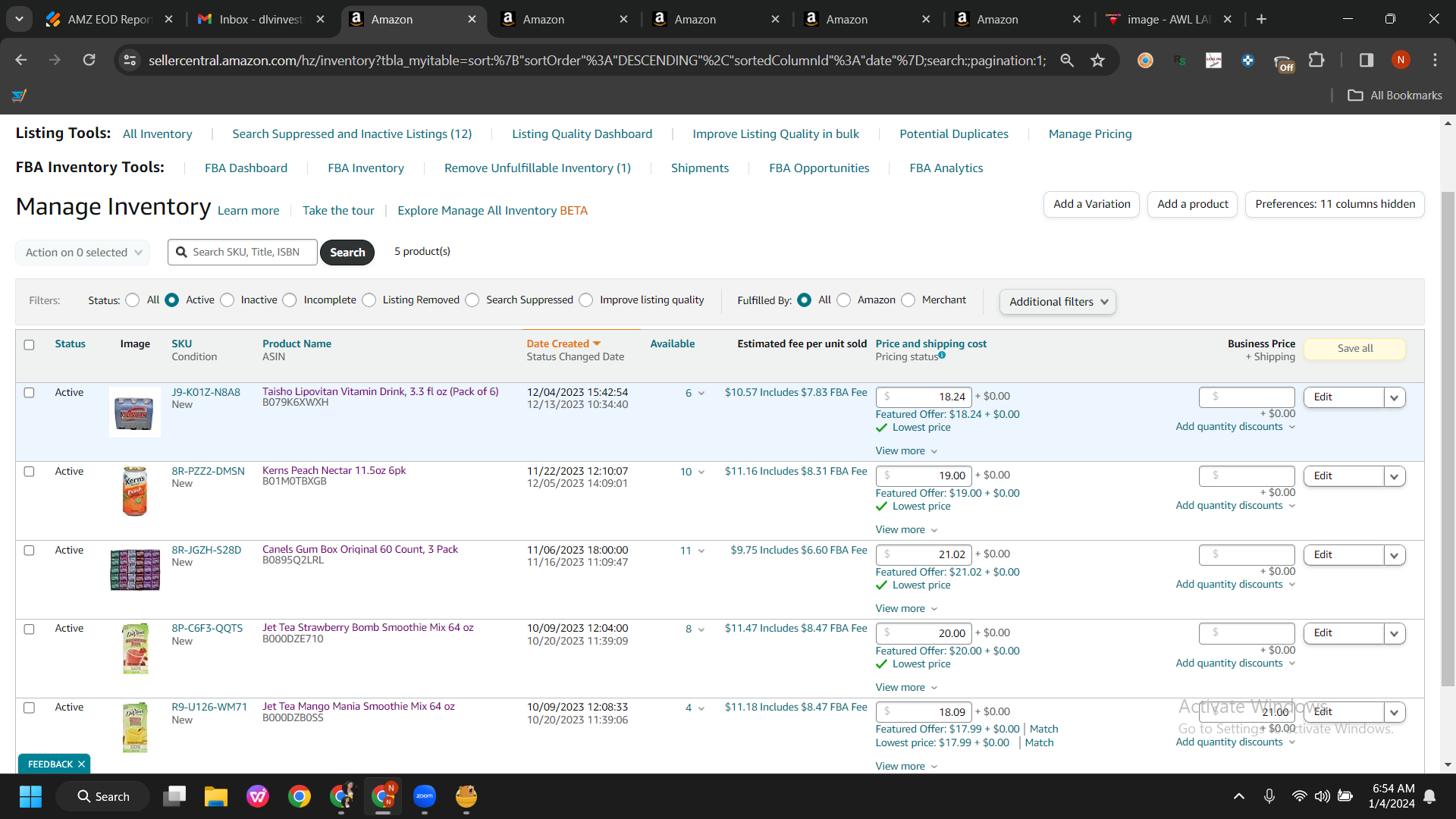Toggle the browser side panel icon
This screenshot has height=819, width=1456.
1367,60
